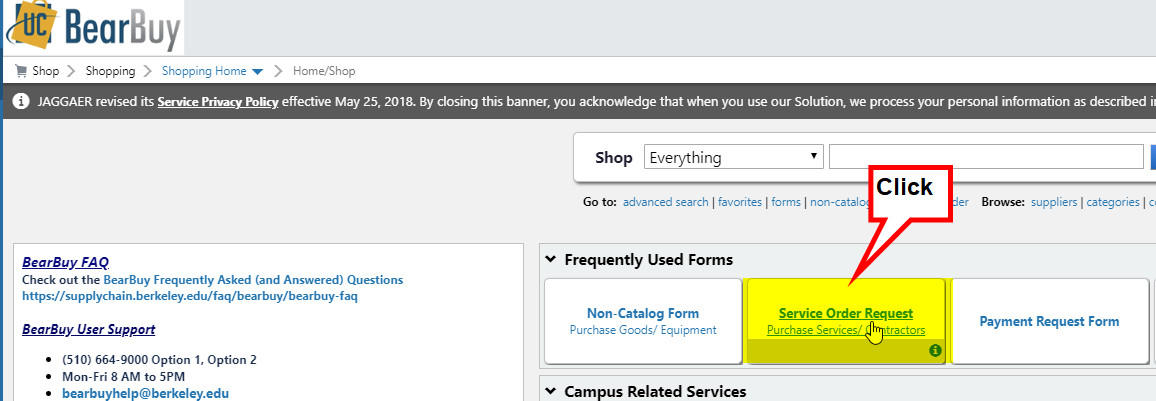The image size is (1156, 401).
Task: Click Home/Shop breadcrumb text
Action: coord(324,71)
